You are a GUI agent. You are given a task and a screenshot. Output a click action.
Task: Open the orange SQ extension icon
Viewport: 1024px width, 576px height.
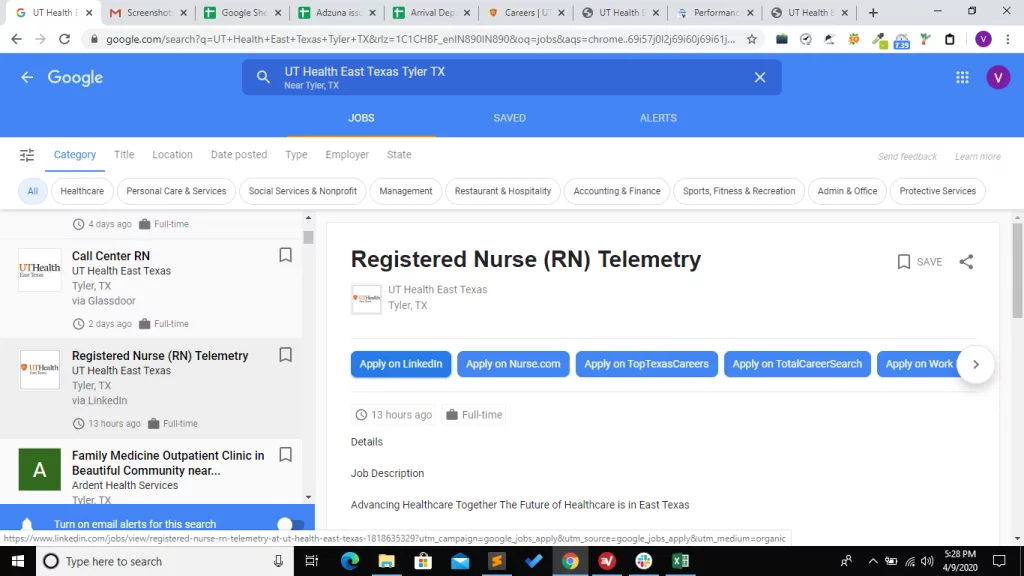point(854,39)
